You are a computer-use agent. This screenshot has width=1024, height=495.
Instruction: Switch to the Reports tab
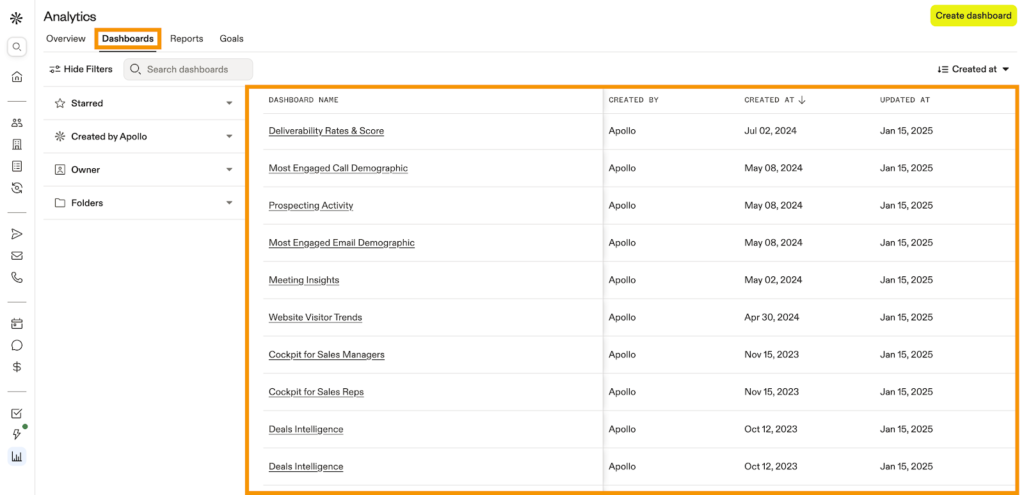186,39
